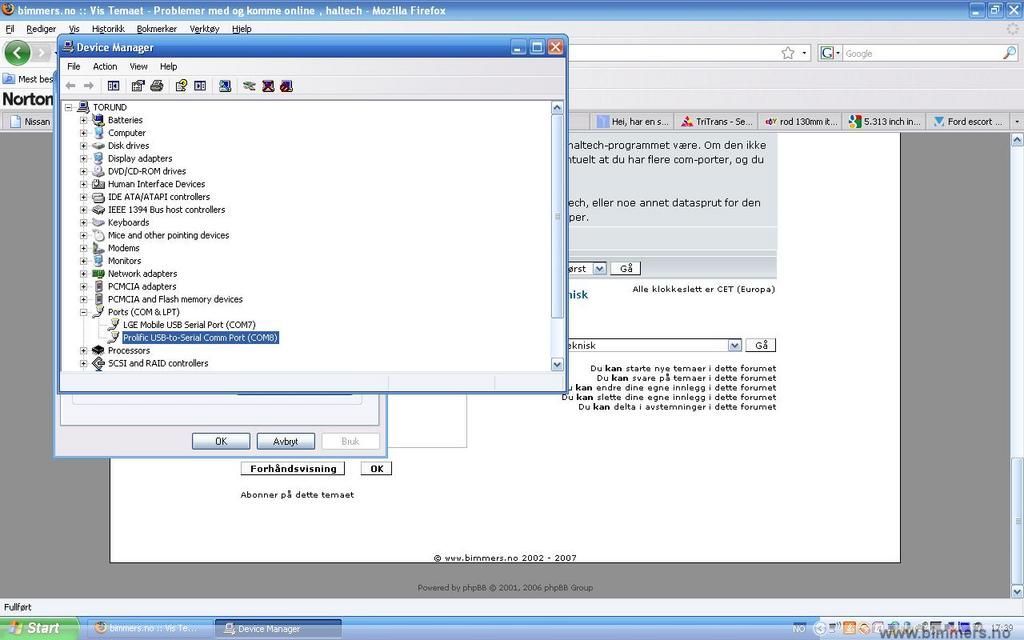This screenshot has height=640, width=1024.
Task: Open the search engine dropdown in Firefox
Action: click(x=829, y=54)
